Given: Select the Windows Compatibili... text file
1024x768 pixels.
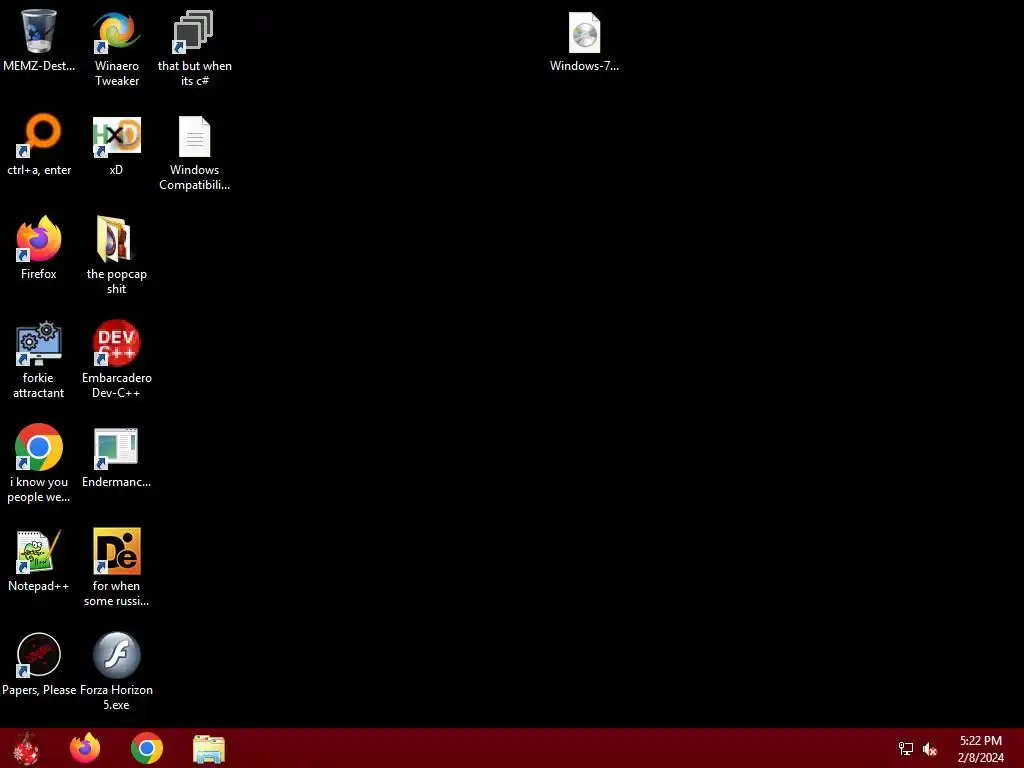Looking at the screenshot, I should (x=195, y=136).
